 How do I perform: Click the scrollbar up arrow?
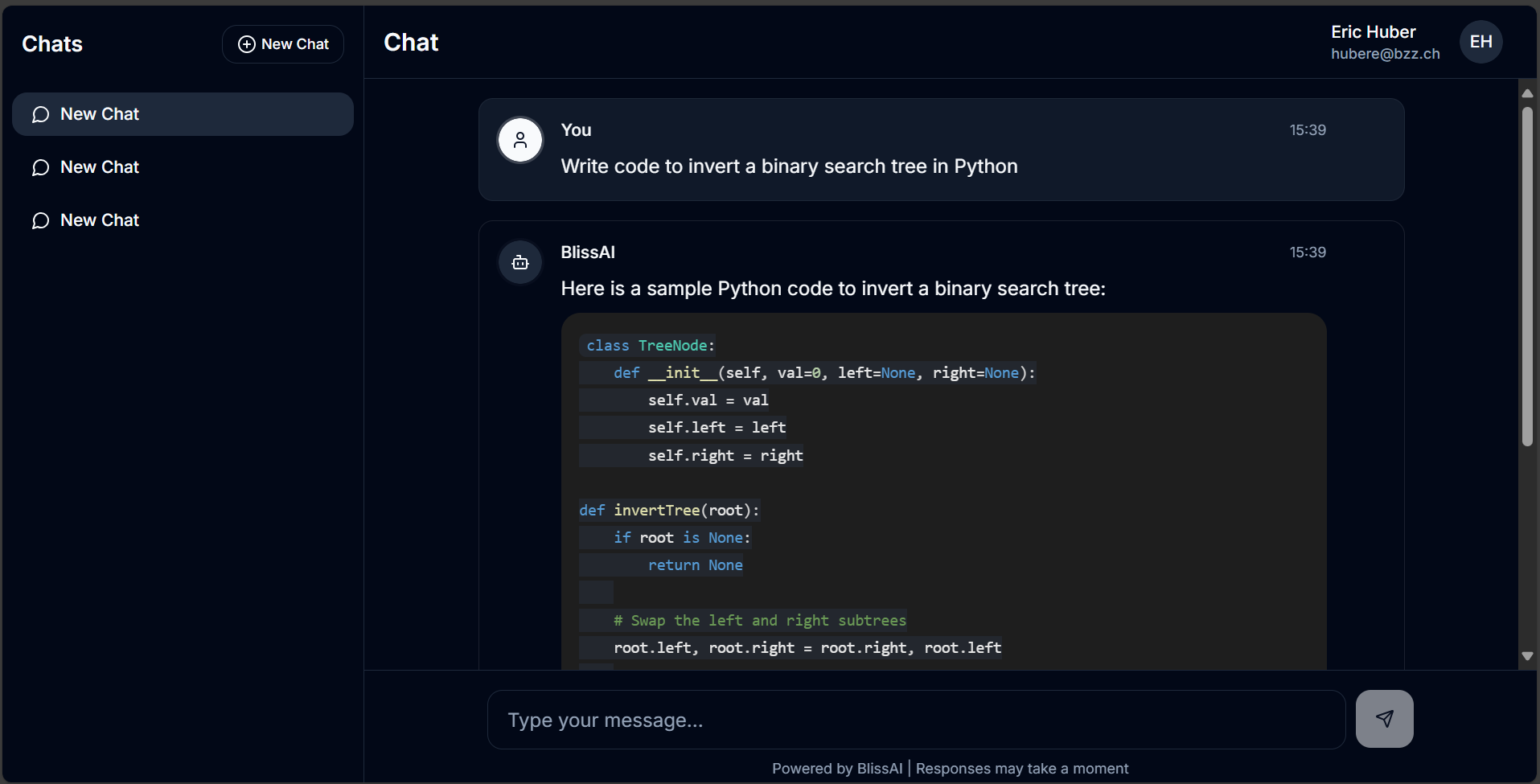(x=1527, y=93)
